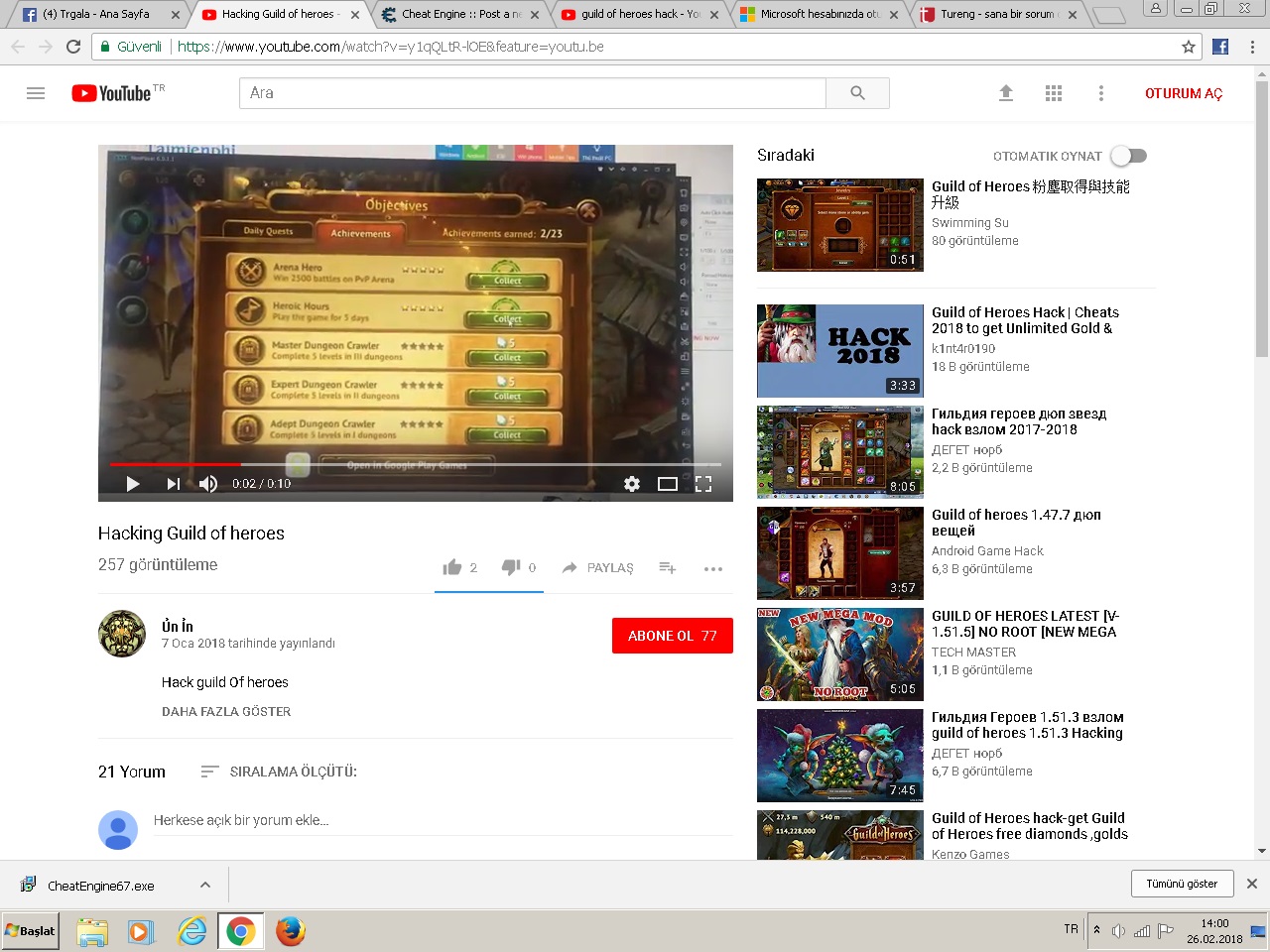The width and height of the screenshot is (1270, 952).
Task: Skip to the next video
Action: pos(173,484)
